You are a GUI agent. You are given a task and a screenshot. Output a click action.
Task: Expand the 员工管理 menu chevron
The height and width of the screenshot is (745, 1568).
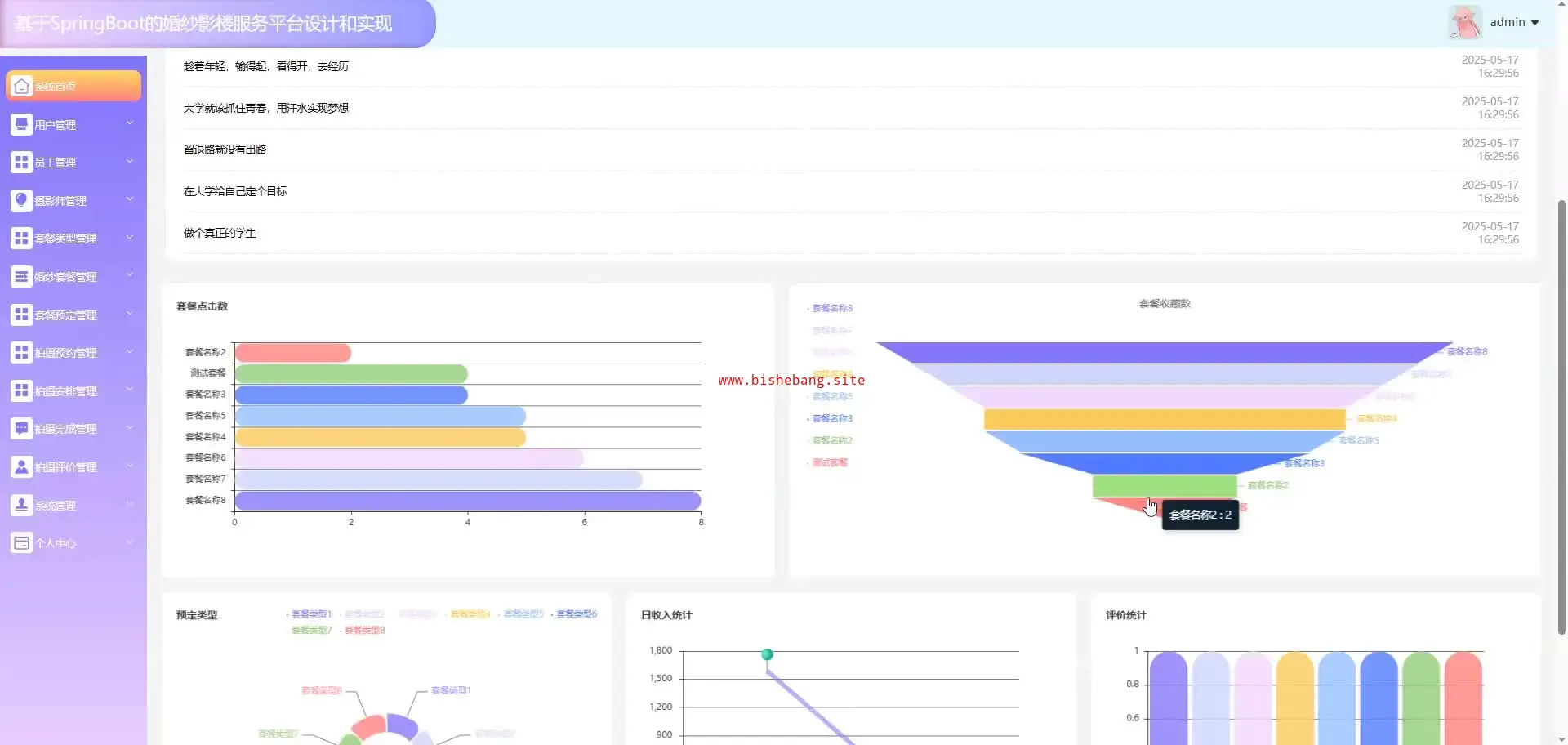(130, 162)
